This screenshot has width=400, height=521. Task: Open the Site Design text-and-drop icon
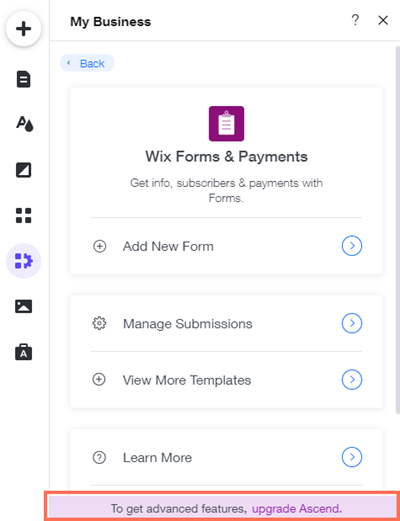point(25,124)
